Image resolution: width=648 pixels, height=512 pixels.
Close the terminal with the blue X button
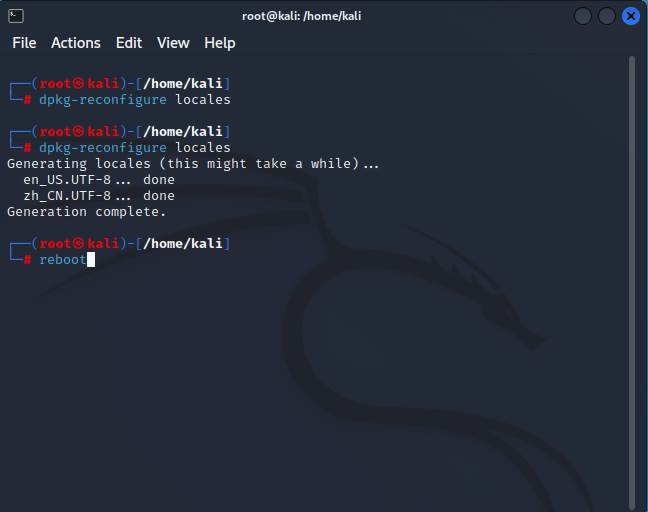click(631, 17)
